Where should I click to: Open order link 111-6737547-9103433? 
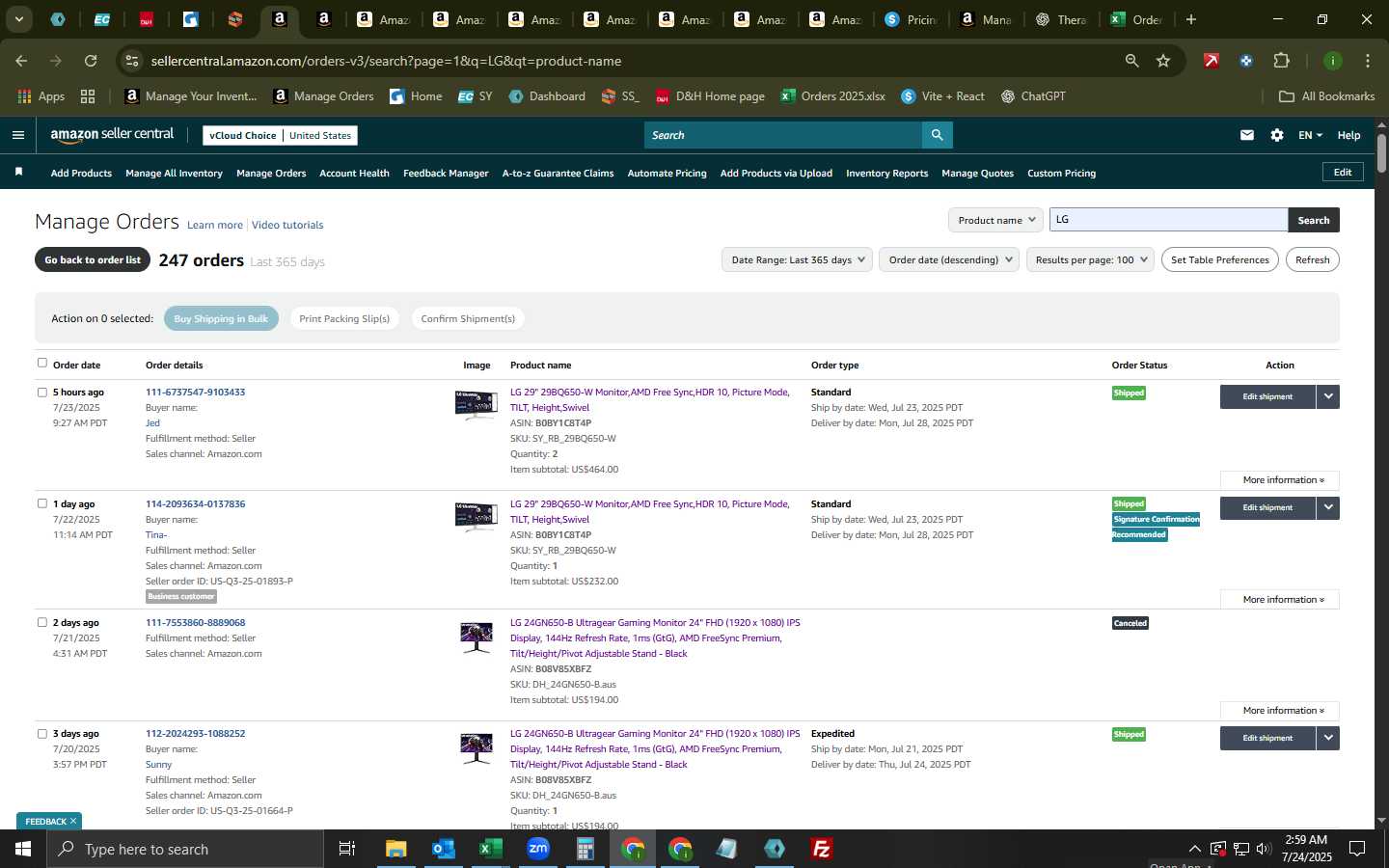195,392
